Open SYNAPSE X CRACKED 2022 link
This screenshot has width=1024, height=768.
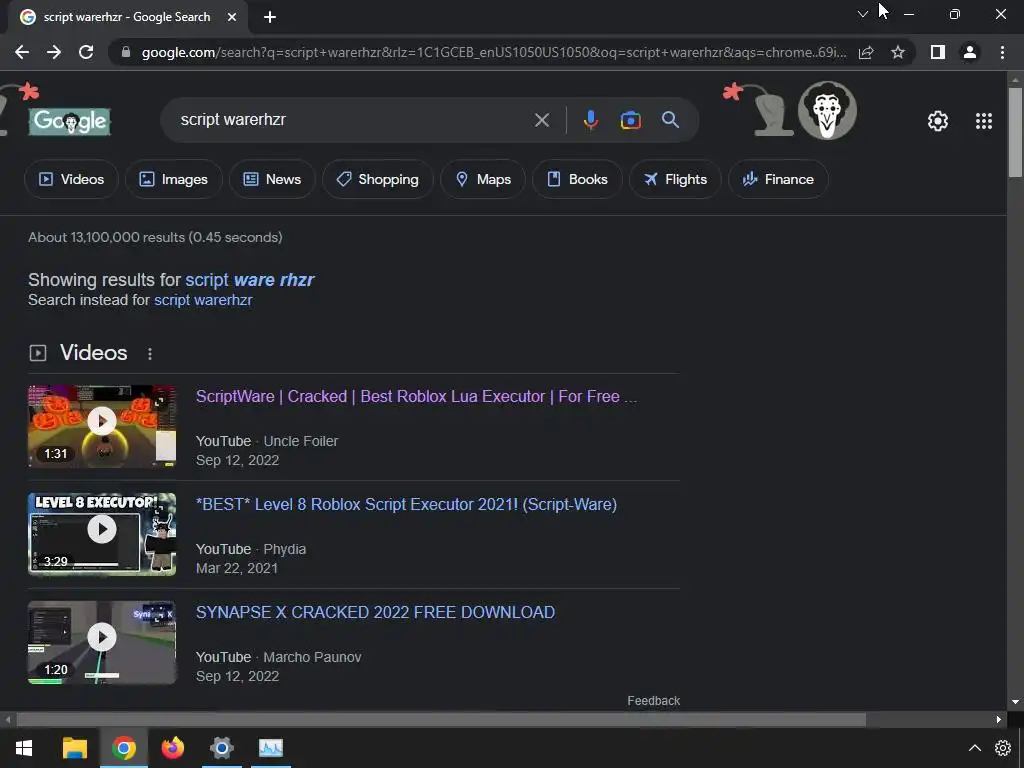click(x=376, y=612)
